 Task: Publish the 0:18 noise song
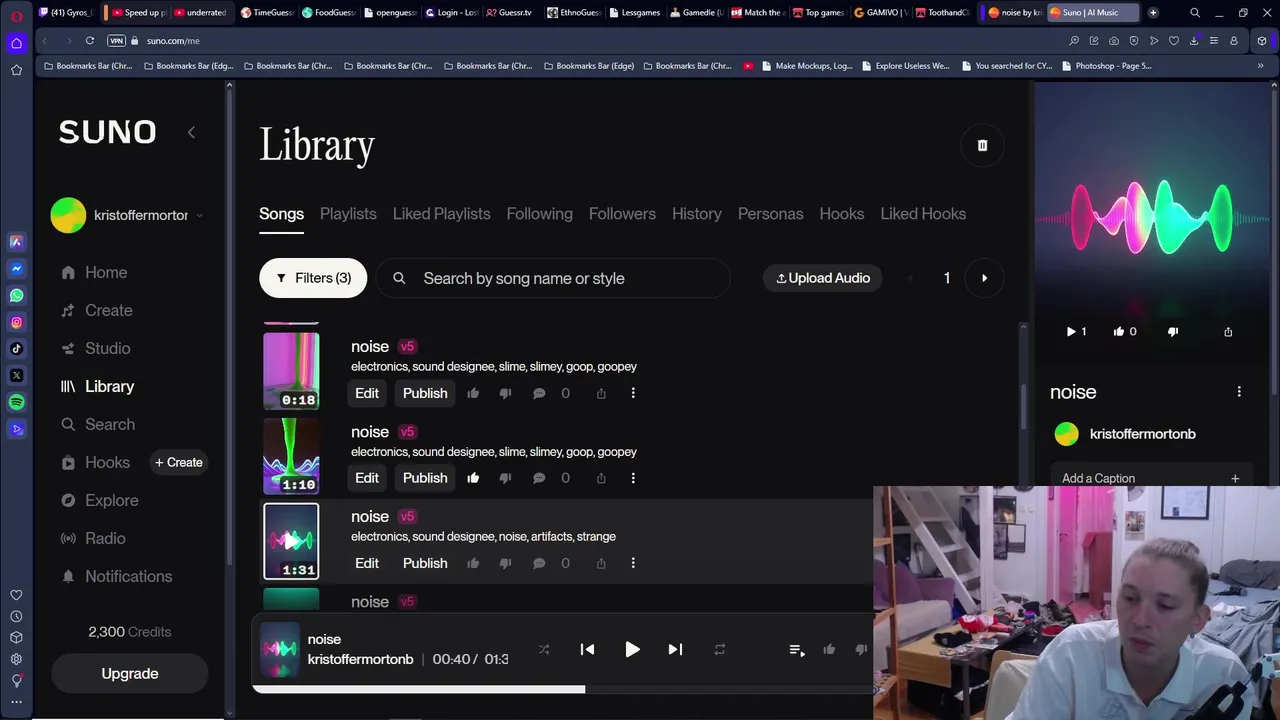pyautogui.click(x=425, y=393)
